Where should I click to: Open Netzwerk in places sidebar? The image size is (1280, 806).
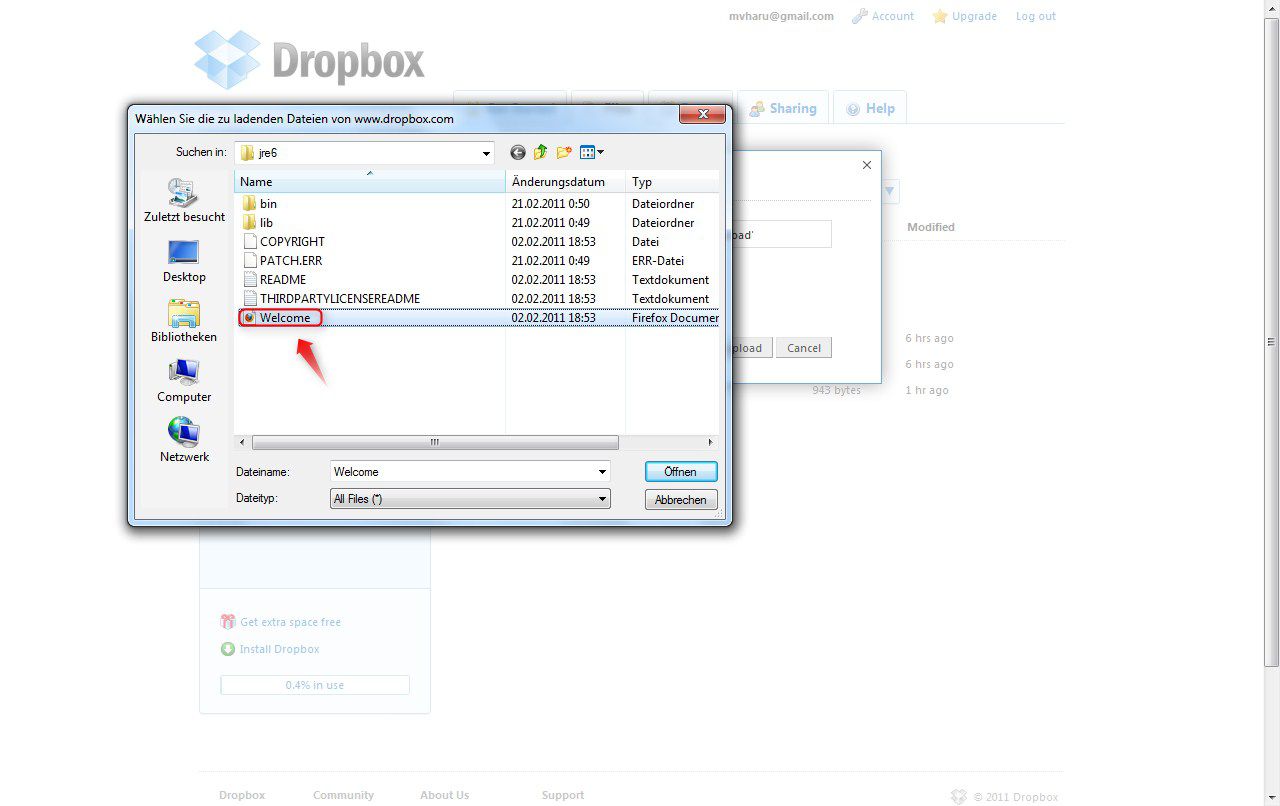click(184, 441)
